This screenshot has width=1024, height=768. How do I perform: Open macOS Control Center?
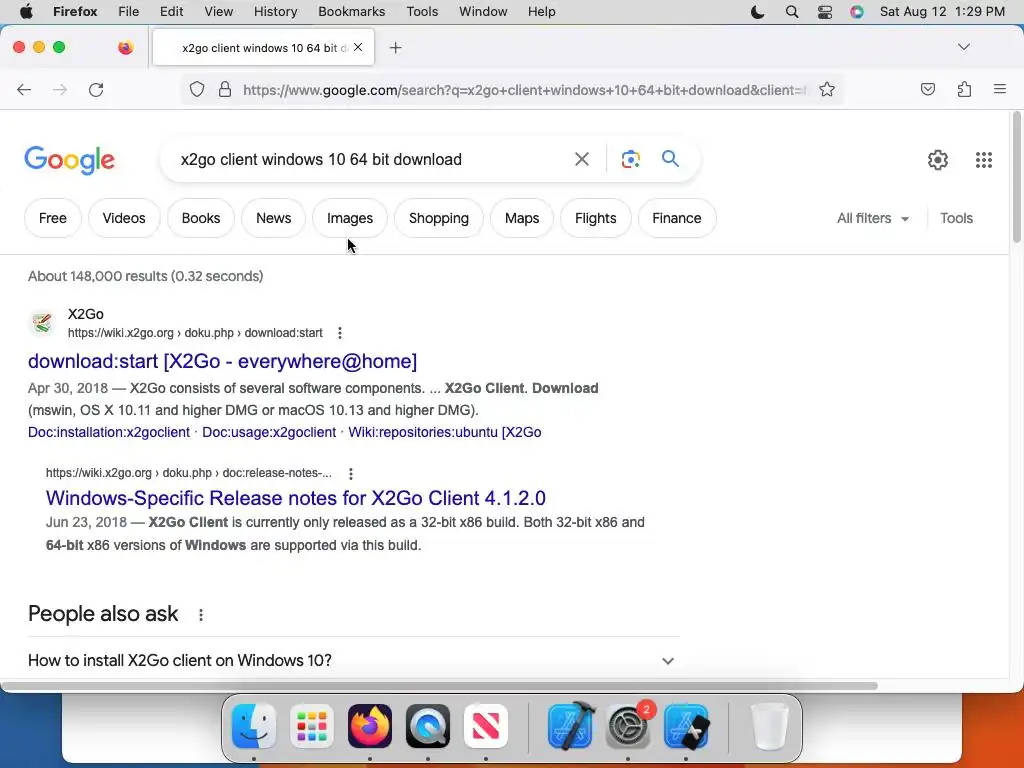coord(825,12)
